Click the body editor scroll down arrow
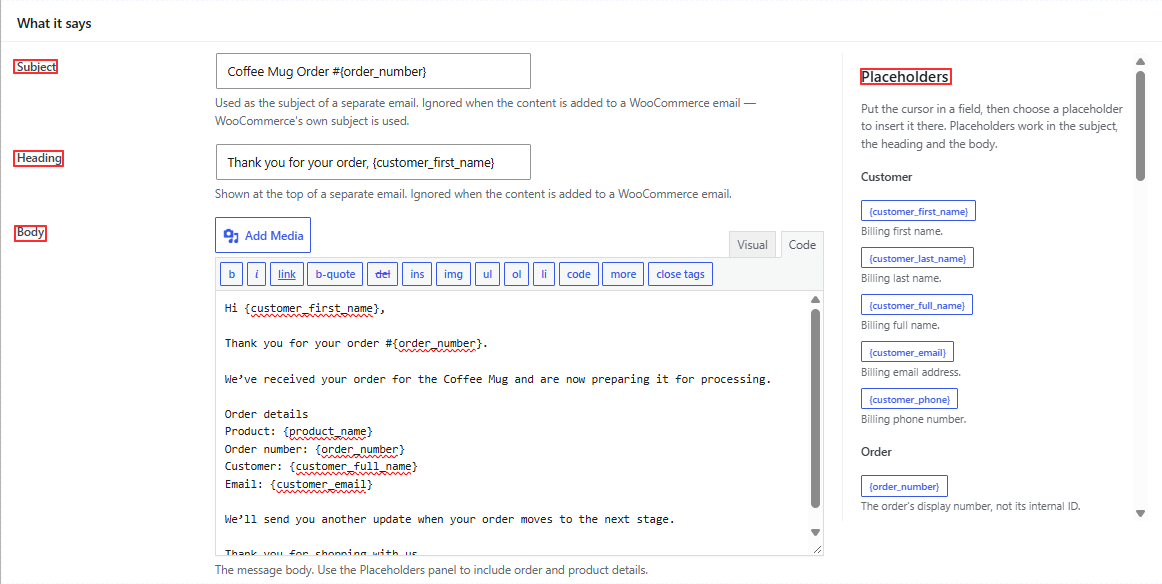Screen dimensions: 1162x584 point(815,532)
